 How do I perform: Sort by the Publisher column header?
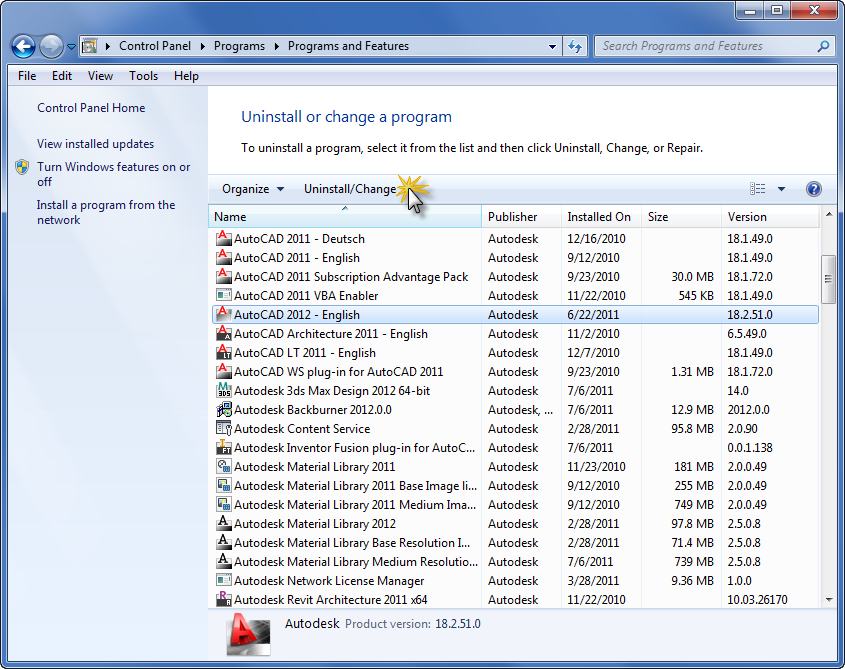click(521, 217)
